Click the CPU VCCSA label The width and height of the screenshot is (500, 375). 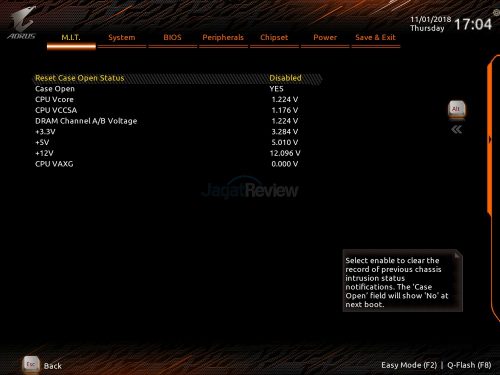pyautogui.click(x=56, y=110)
